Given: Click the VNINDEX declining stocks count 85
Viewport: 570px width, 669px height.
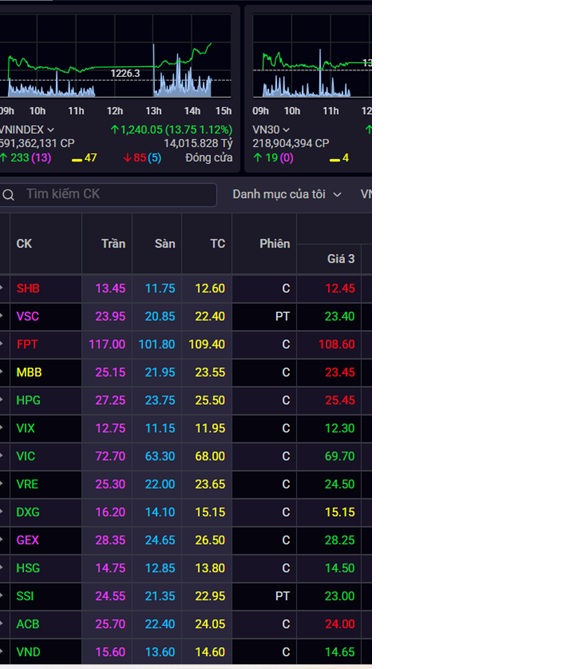Looking at the screenshot, I should pos(142,158).
